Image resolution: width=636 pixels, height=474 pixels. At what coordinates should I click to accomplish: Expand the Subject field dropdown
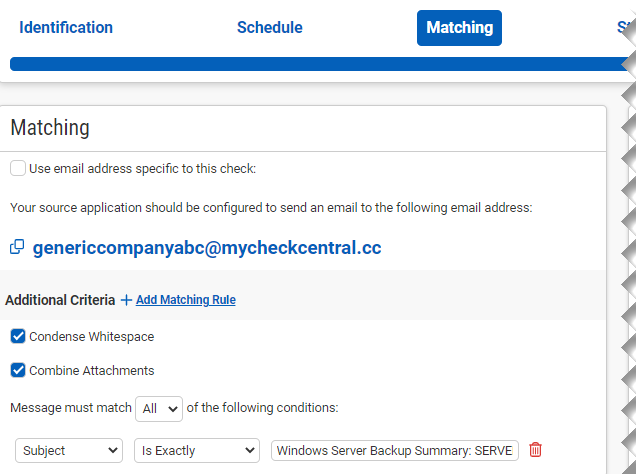click(x=69, y=450)
